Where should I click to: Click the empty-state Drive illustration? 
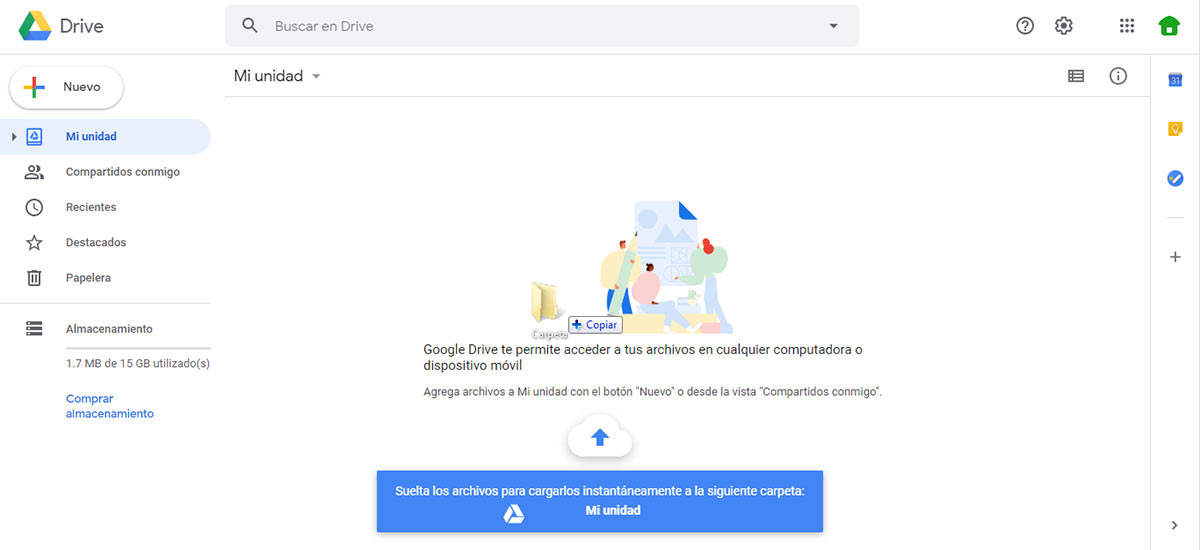point(667,267)
